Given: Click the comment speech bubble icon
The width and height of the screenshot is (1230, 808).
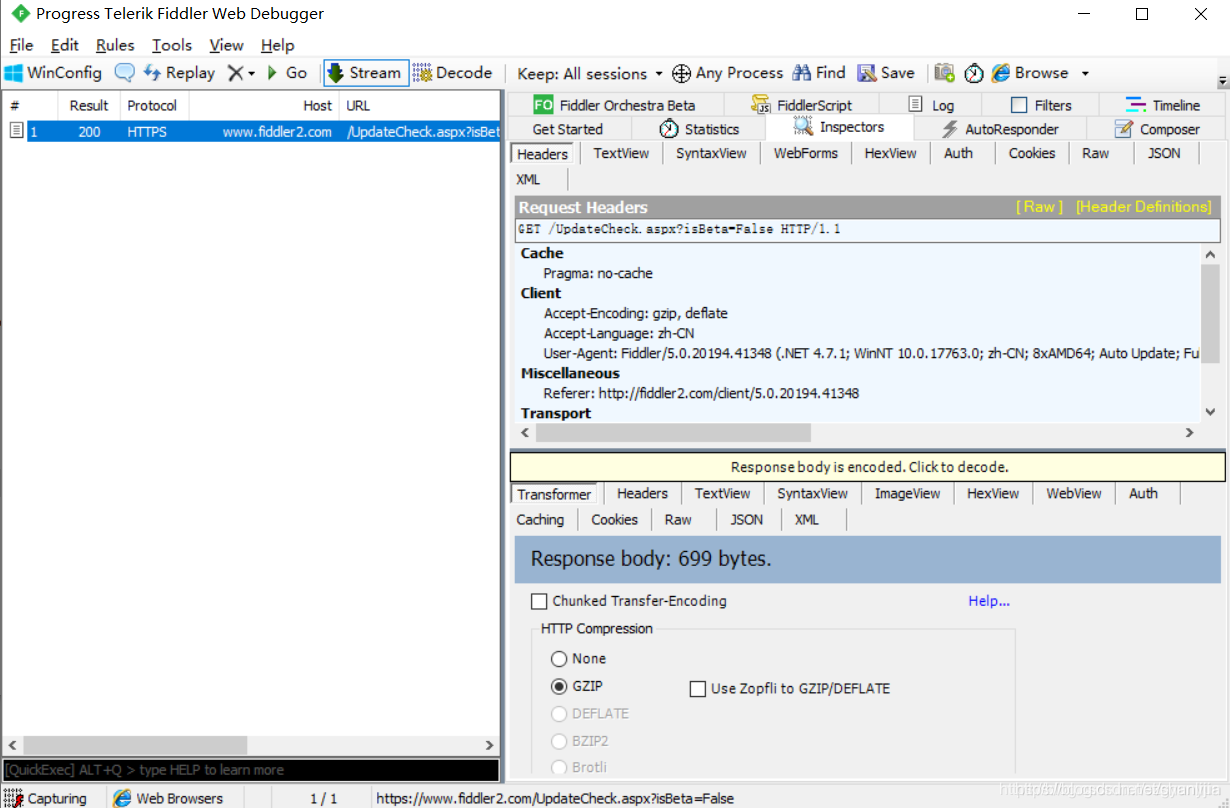Looking at the screenshot, I should pos(124,73).
